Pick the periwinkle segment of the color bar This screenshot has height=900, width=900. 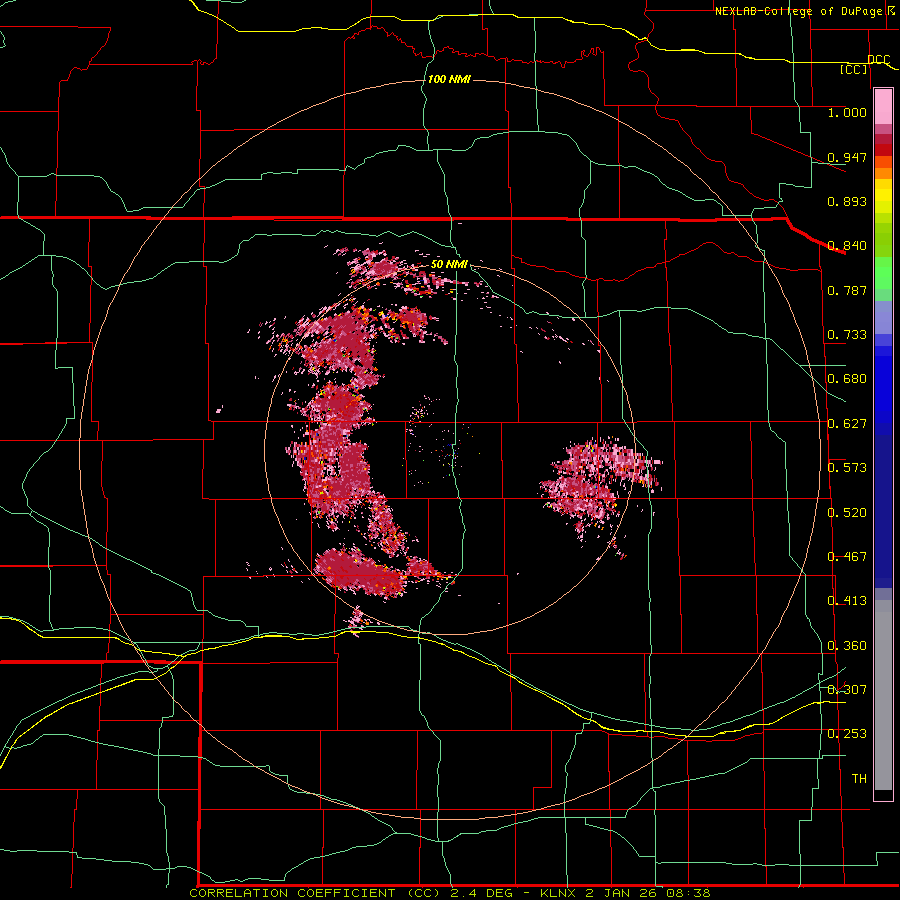point(883,317)
